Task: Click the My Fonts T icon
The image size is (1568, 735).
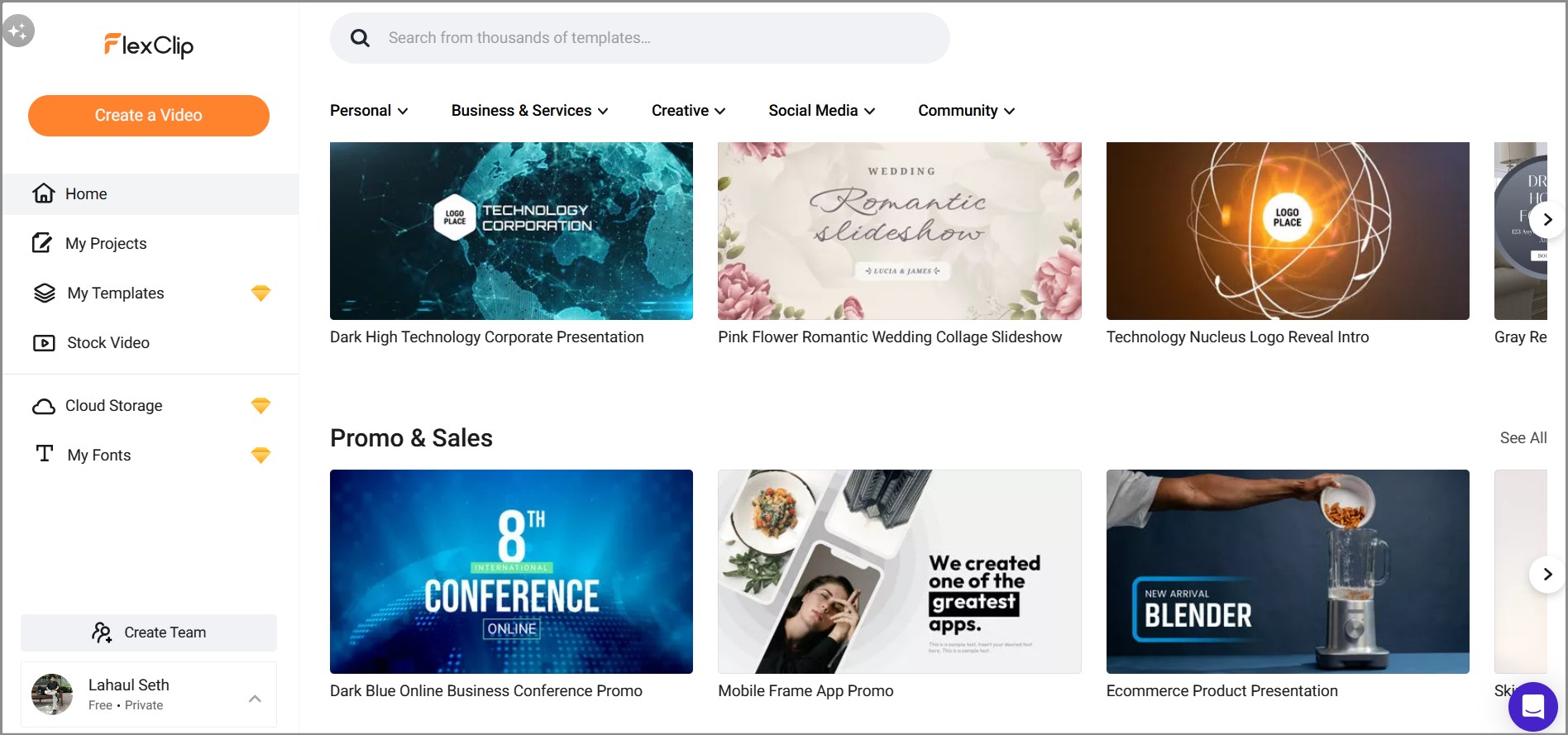Action: click(45, 454)
